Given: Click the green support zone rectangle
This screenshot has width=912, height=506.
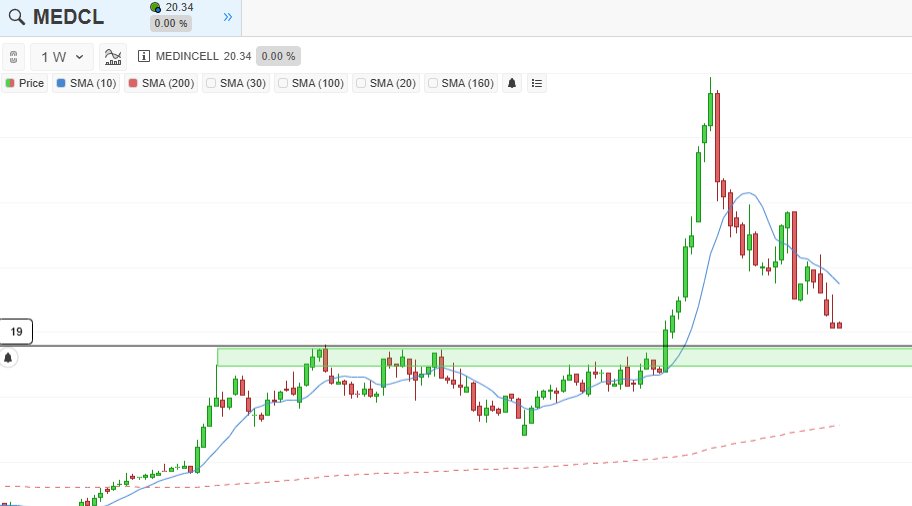Looking at the screenshot, I should (x=564, y=357).
